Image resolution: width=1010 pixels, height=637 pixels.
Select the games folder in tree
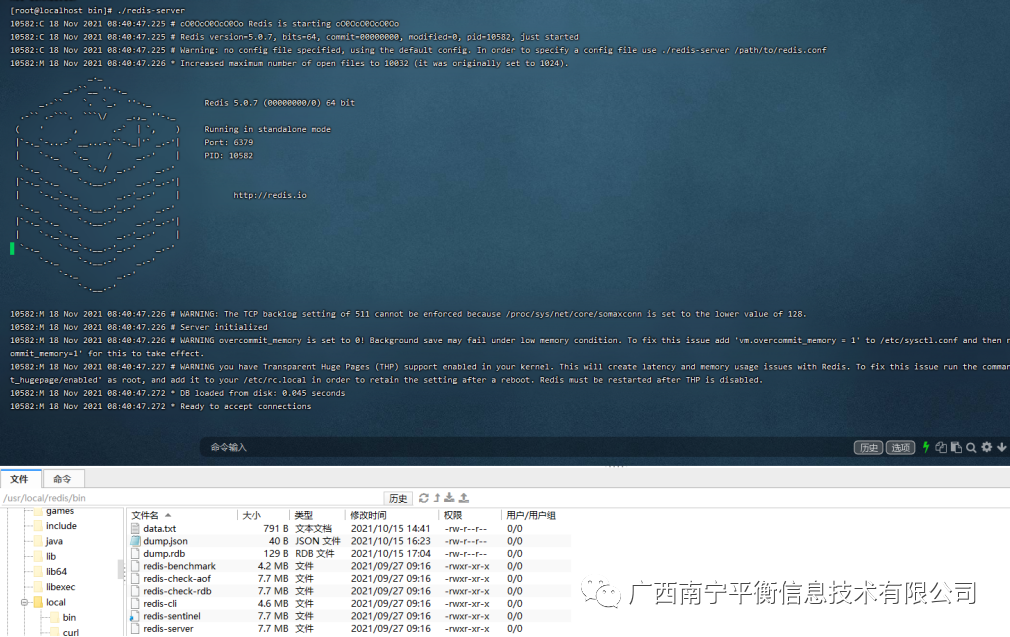pos(60,511)
